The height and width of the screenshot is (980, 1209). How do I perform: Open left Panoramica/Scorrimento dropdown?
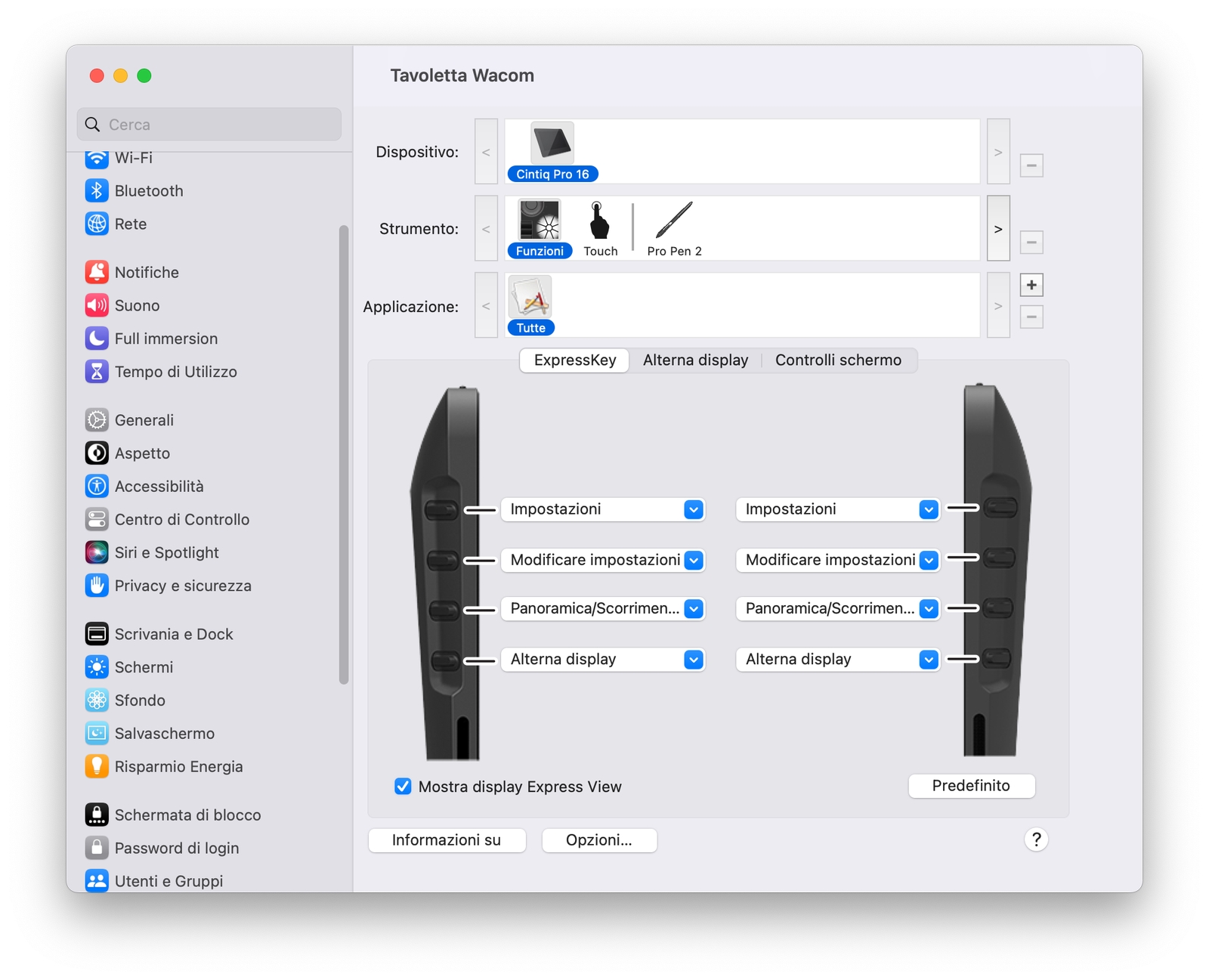603,609
